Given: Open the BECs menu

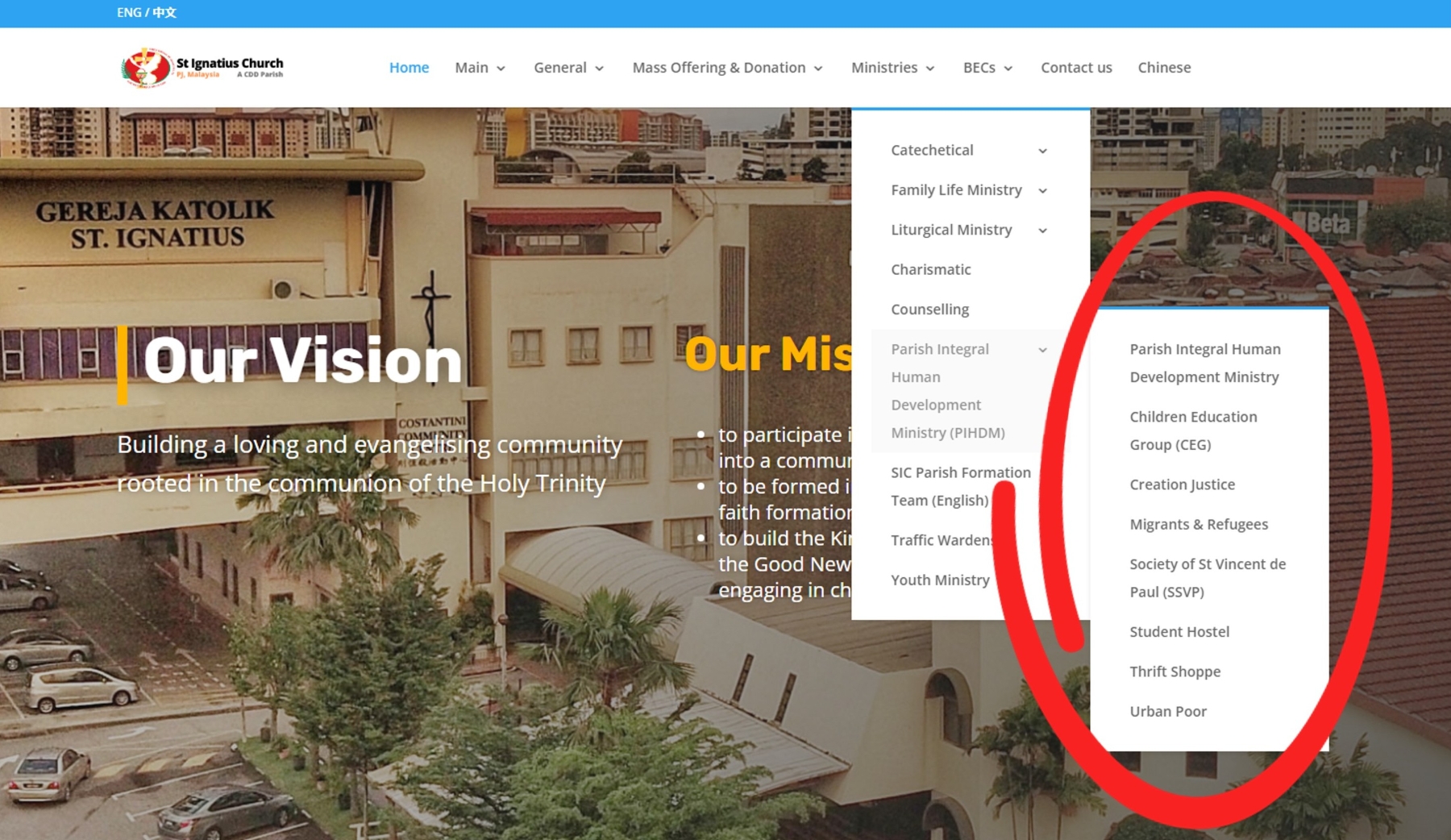Looking at the screenshot, I should pyautogui.click(x=979, y=68).
